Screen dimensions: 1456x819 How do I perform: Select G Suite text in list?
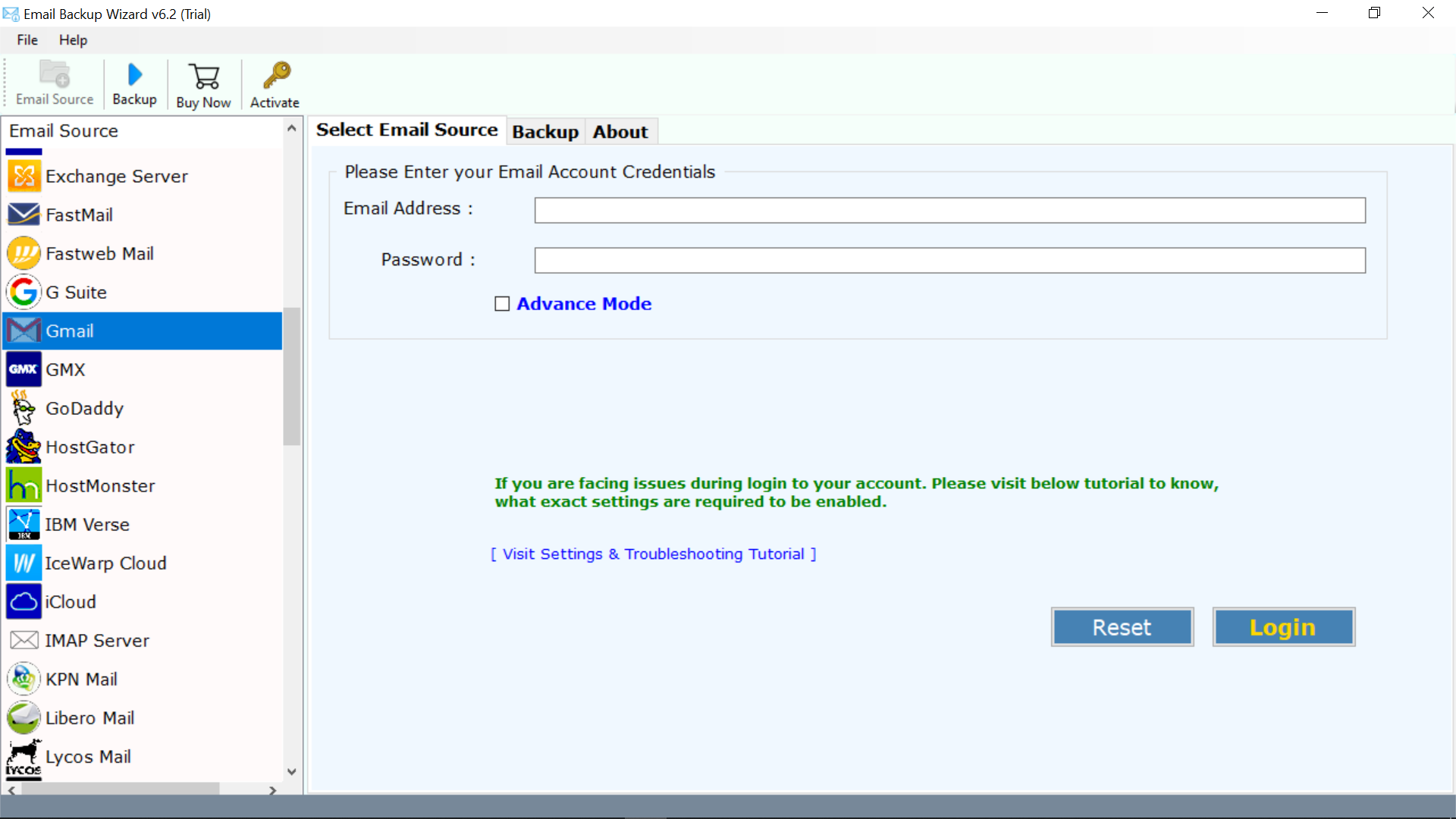tap(76, 292)
